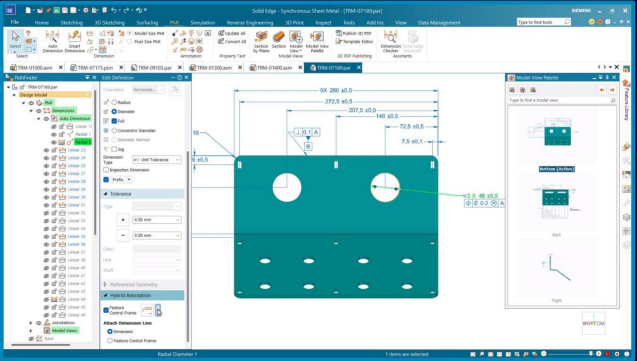
Task: Click the Convert All button
Action: coord(232,41)
